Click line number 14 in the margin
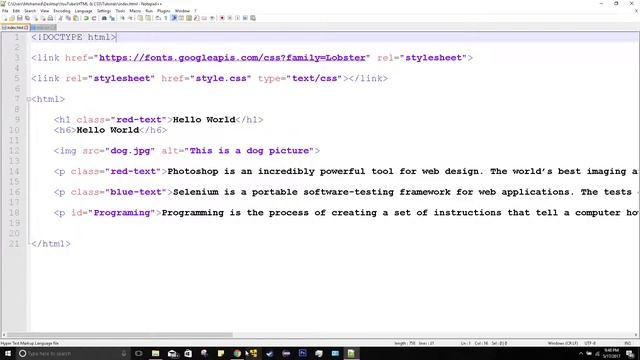This screenshot has width=640, height=360. click(14, 171)
